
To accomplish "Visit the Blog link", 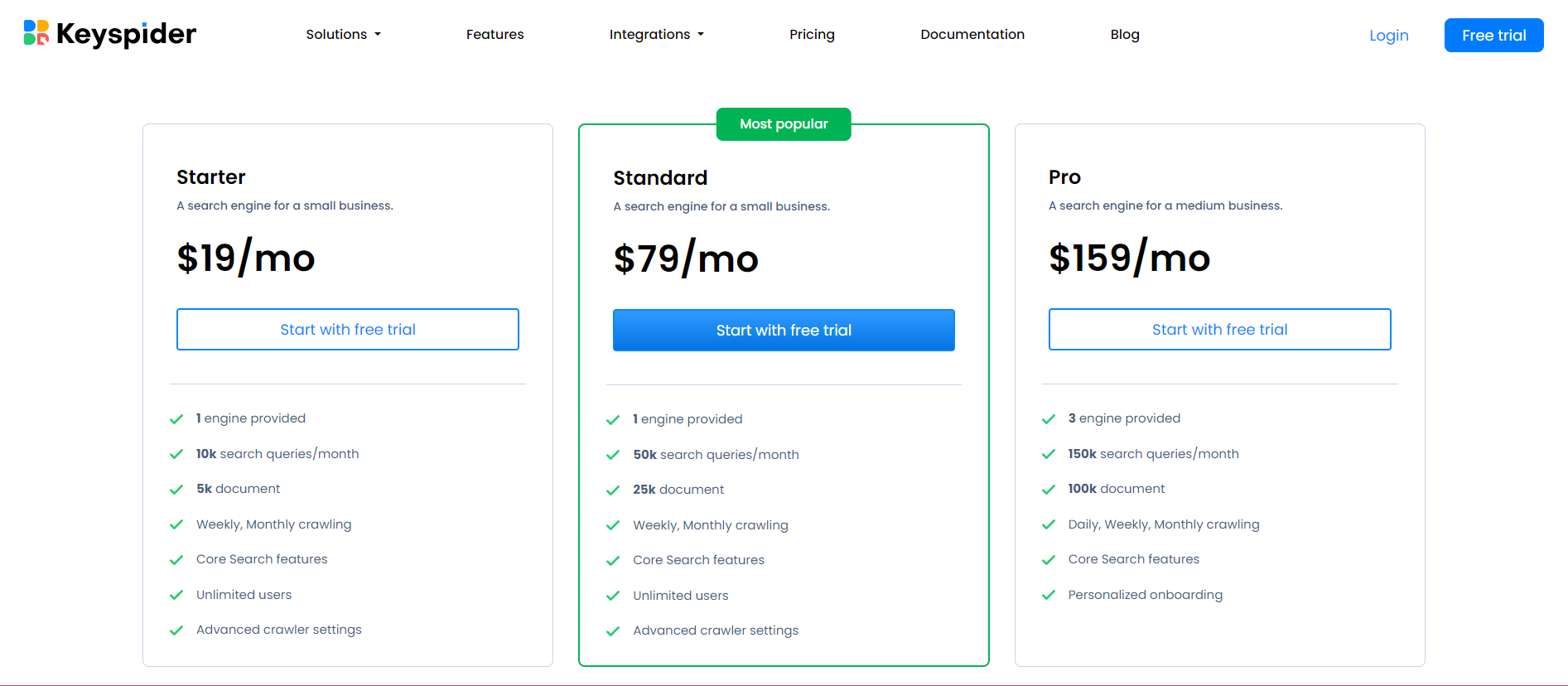I will [1125, 35].
